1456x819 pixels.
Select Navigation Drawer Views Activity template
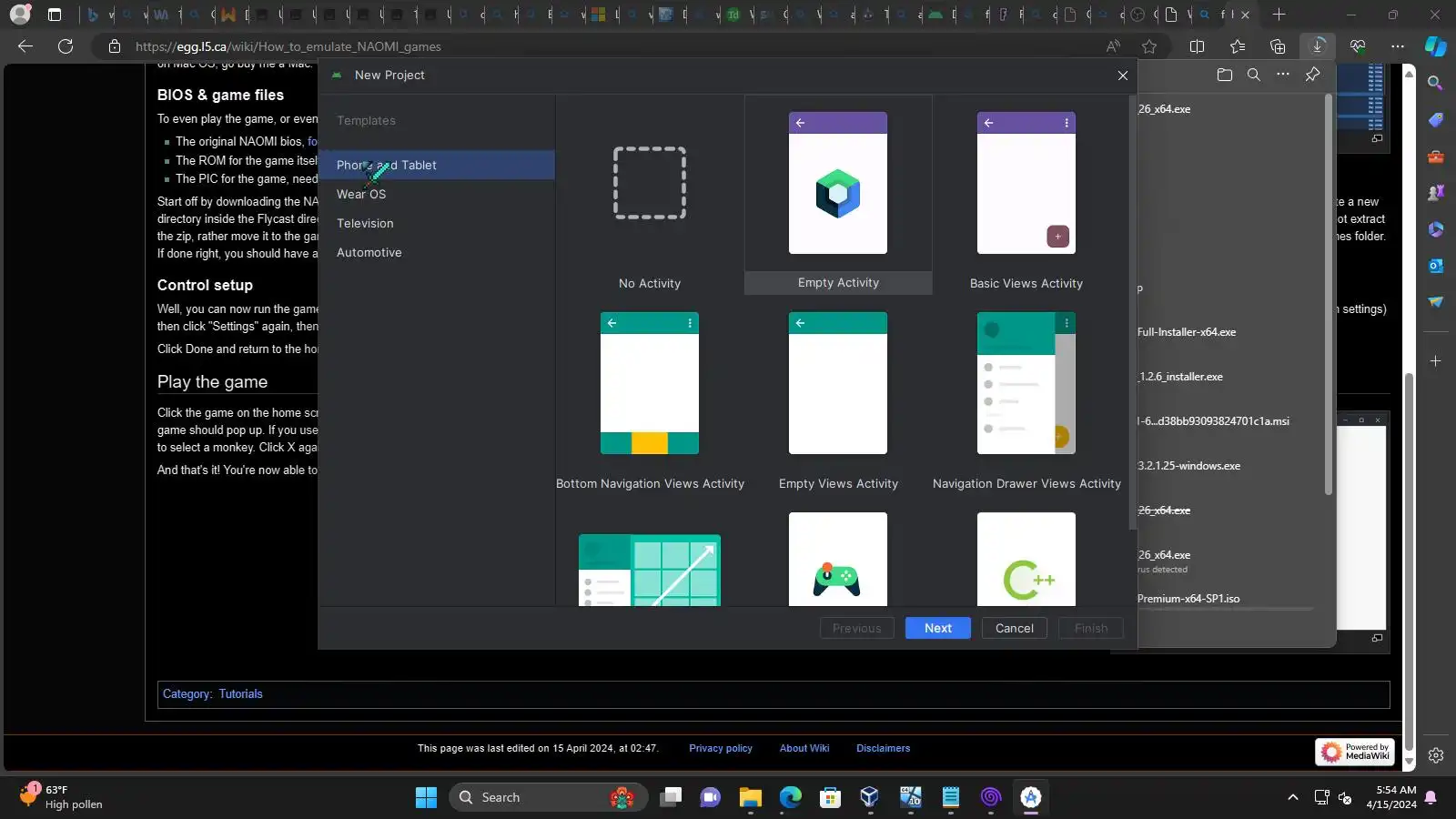(1026, 395)
